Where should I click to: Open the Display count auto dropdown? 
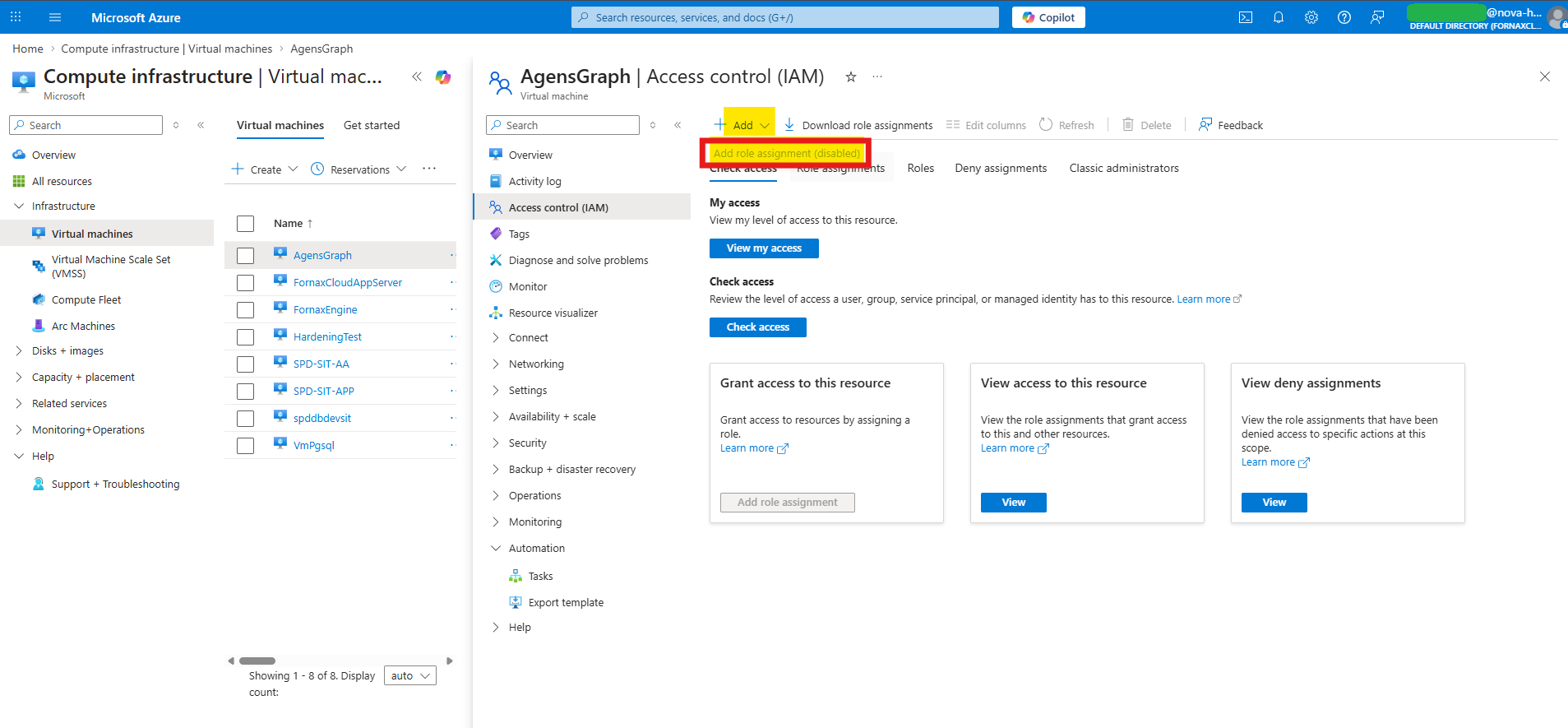pos(410,675)
